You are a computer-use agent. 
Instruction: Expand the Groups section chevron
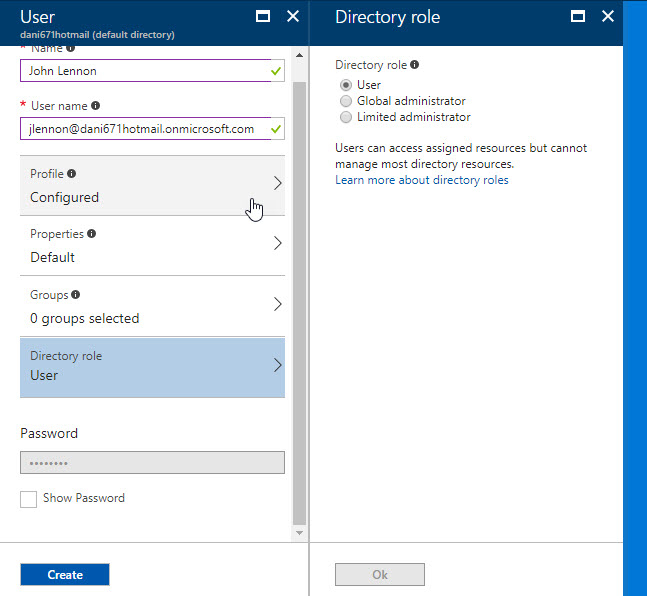277,304
